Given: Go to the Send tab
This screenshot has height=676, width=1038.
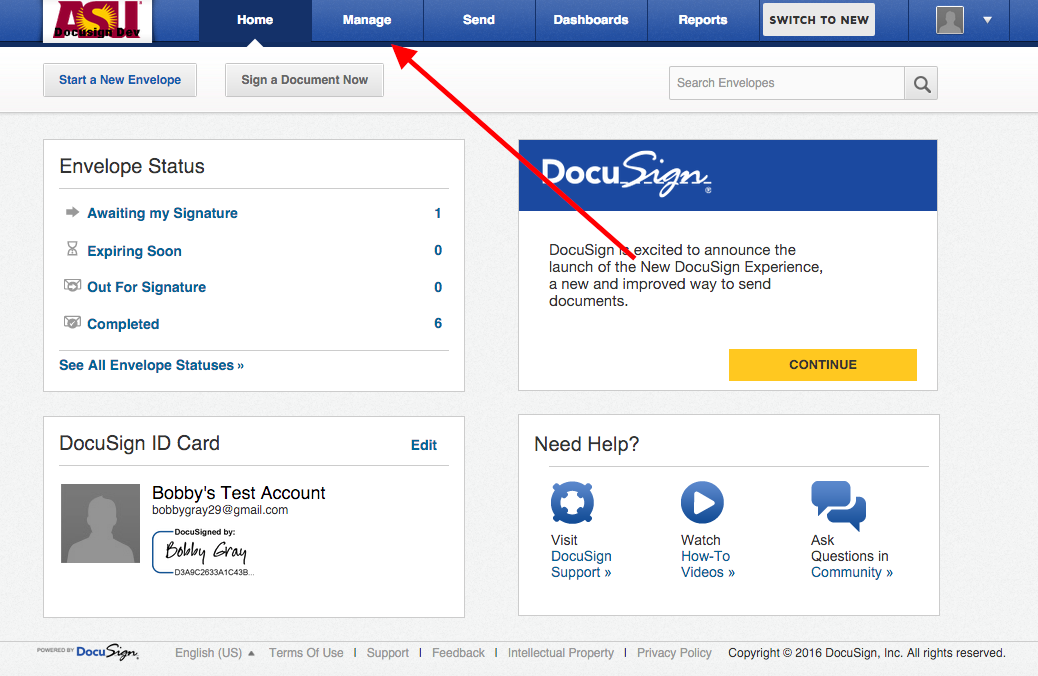Looking at the screenshot, I should pyautogui.click(x=479, y=20).
